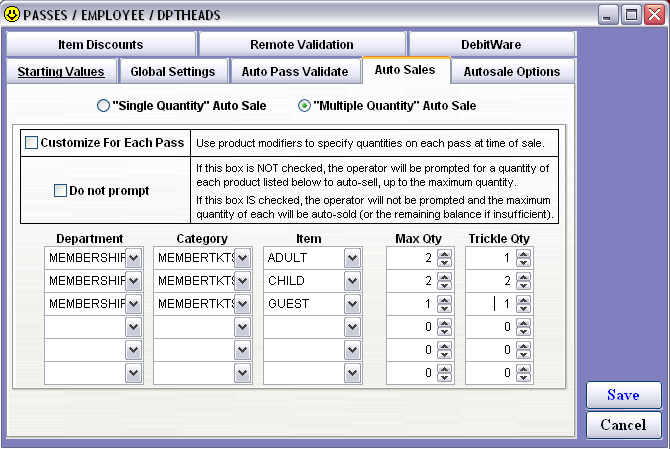
Task: Open the GUEST item dropdown
Action: click(x=353, y=304)
